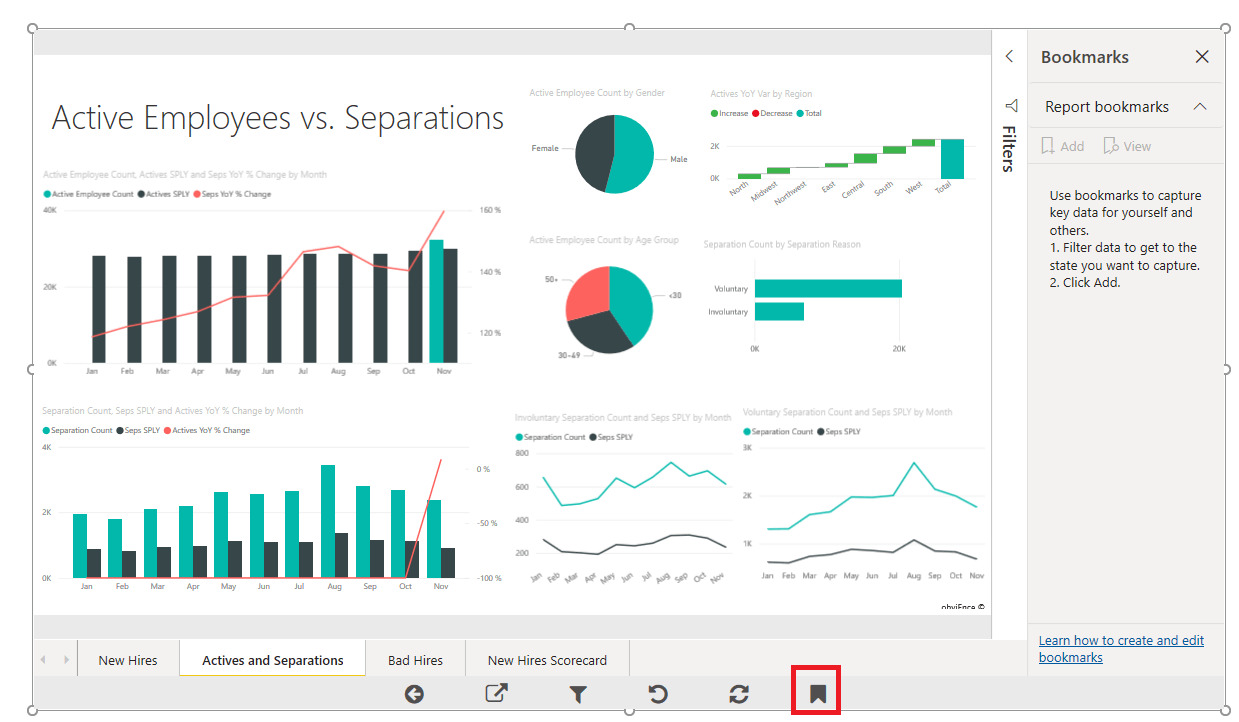The height and width of the screenshot is (722, 1239).
Task: Click the Add bookmark icon in Bookmarks pane
Action: pos(1062,145)
